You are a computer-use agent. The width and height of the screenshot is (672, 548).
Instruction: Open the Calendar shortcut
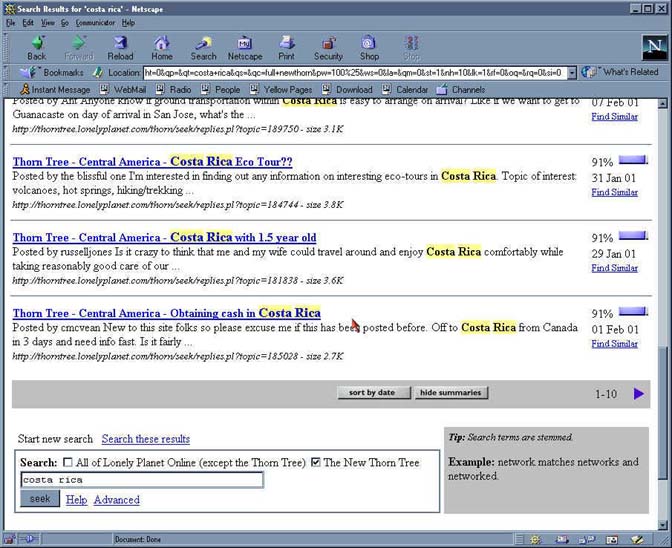point(405,90)
